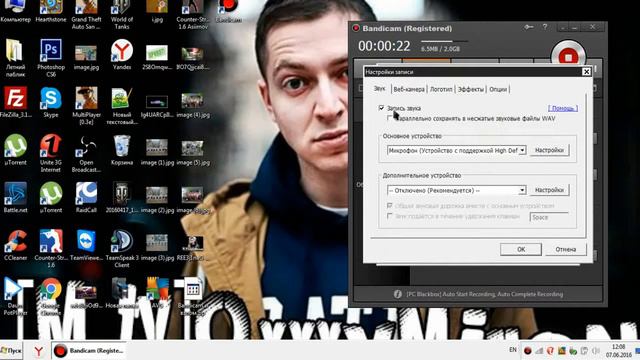Select the Photoshop CS6 desktop icon
640x360 pixels.
tap(51, 58)
